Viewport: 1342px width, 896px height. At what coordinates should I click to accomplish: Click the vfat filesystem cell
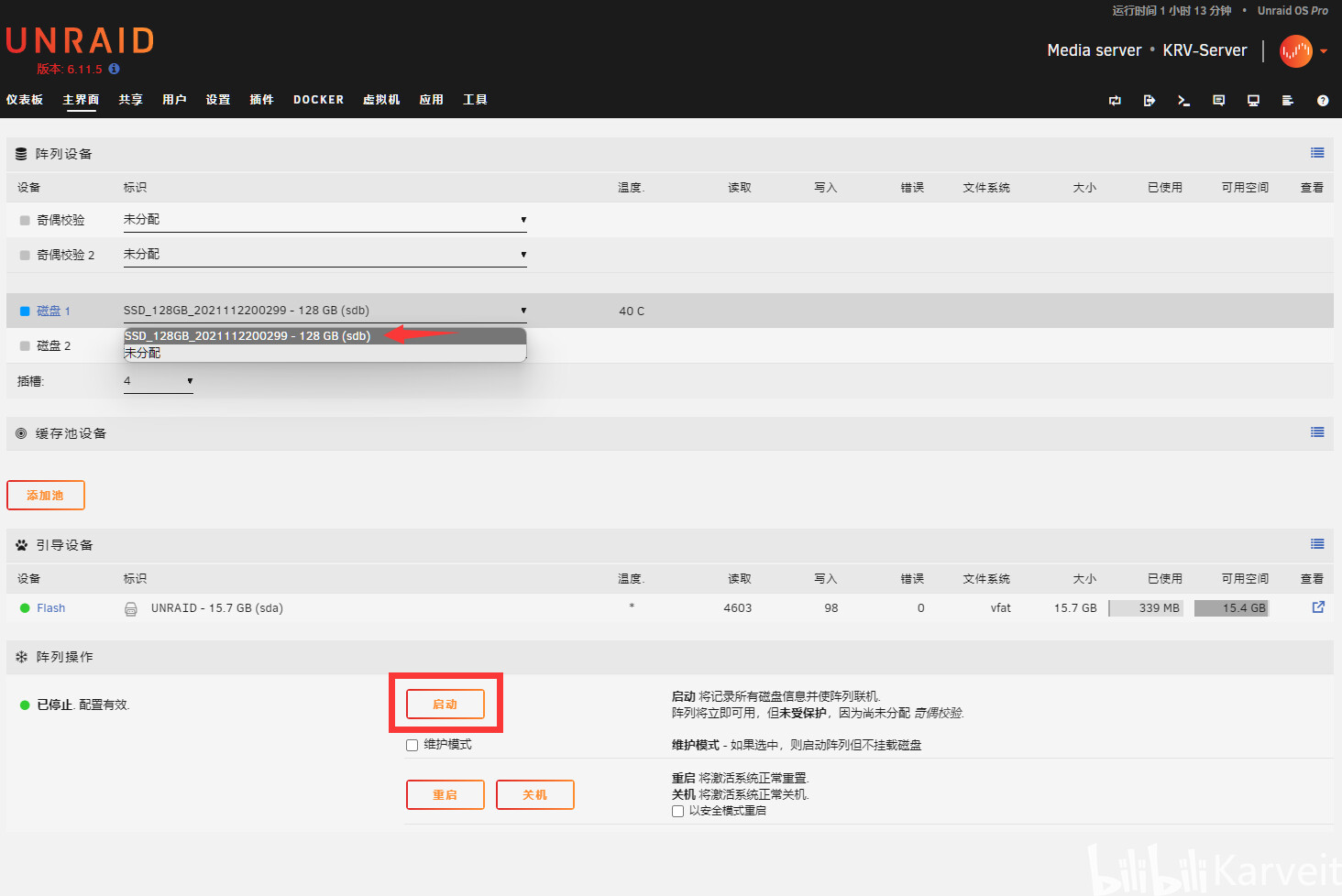pyautogui.click(x=1001, y=608)
